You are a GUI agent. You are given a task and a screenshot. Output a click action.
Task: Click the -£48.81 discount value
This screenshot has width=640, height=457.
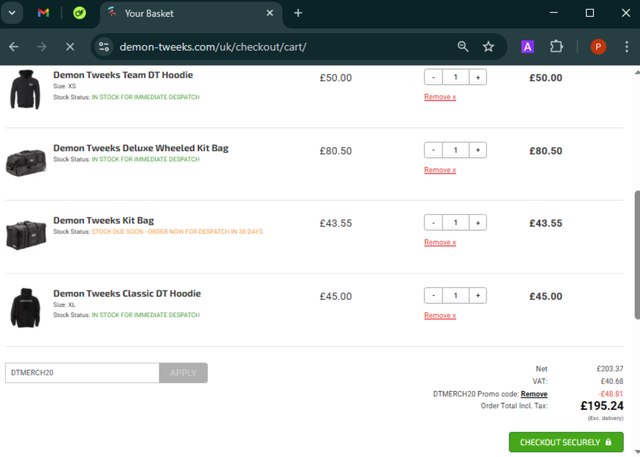click(x=611, y=394)
